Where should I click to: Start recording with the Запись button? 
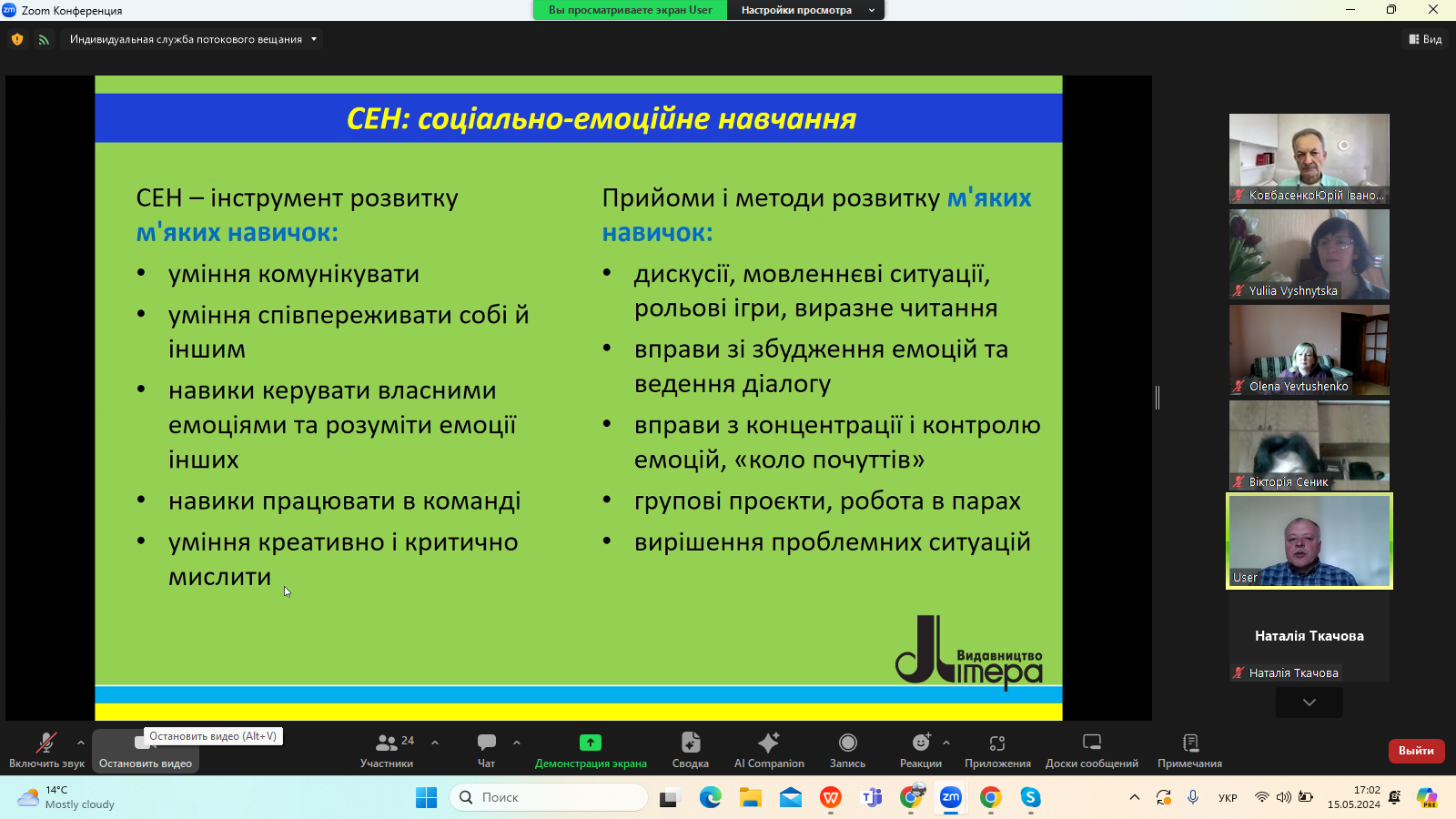[847, 743]
